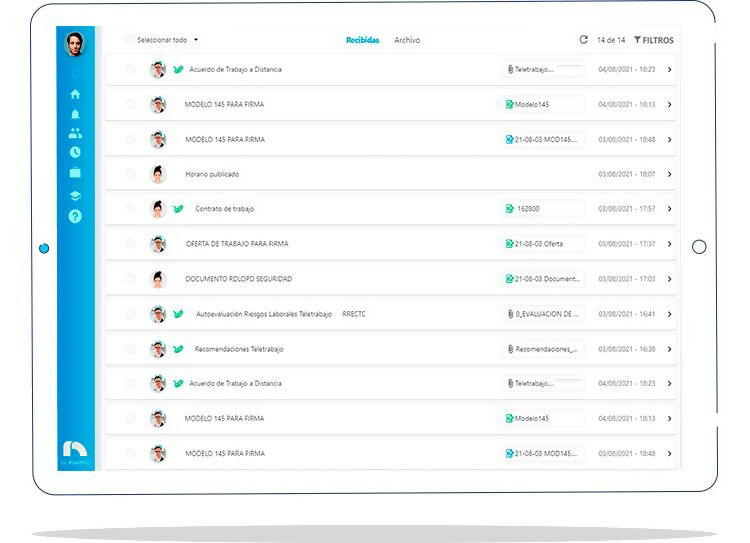The width and height of the screenshot is (750, 543).
Task: Click the refresh icon beside 14 de 14
Action: [x=584, y=40]
